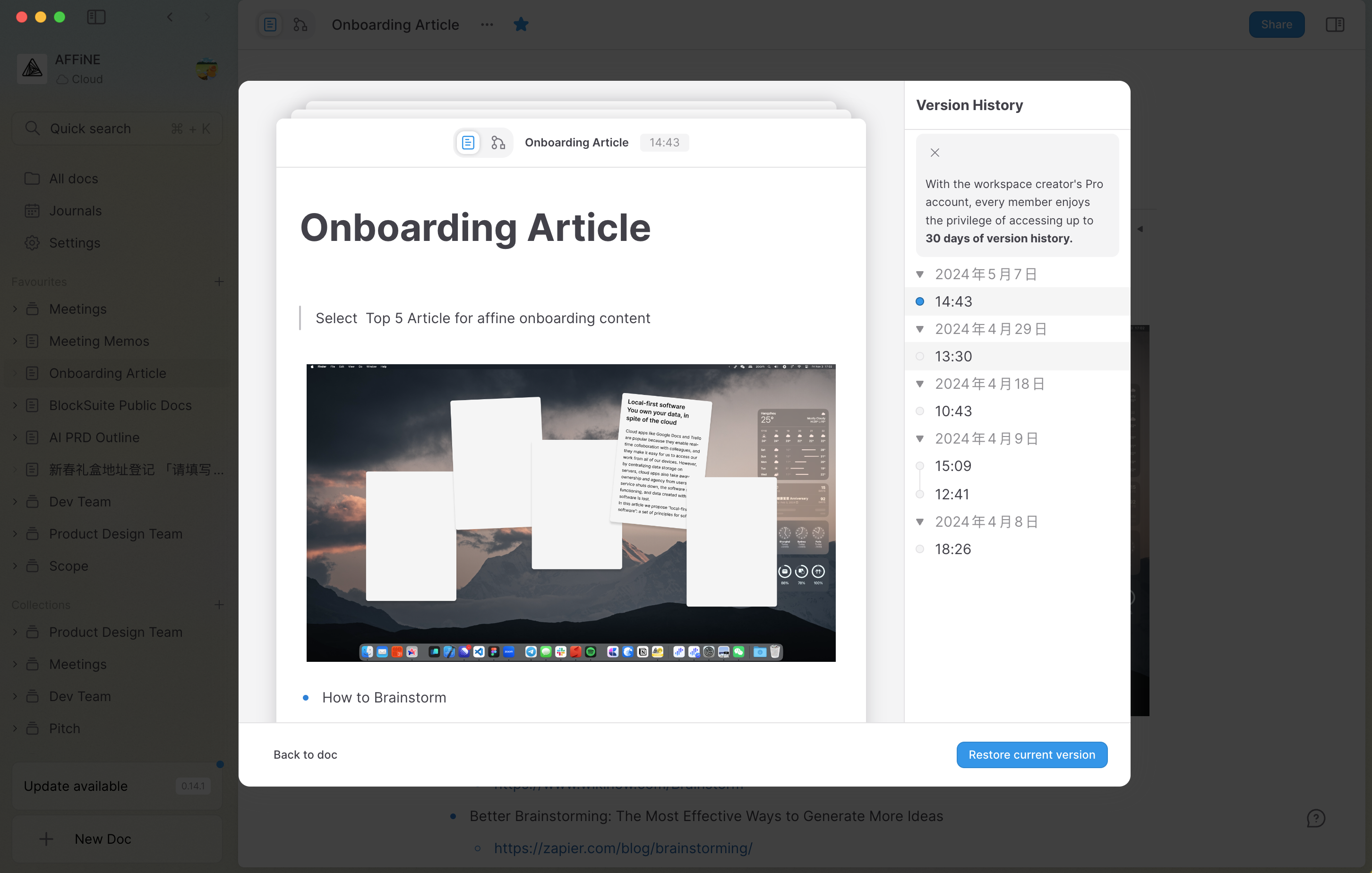Expand Meetings in Favourites
The width and height of the screenshot is (1372, 873).
(x=15, y=309)
